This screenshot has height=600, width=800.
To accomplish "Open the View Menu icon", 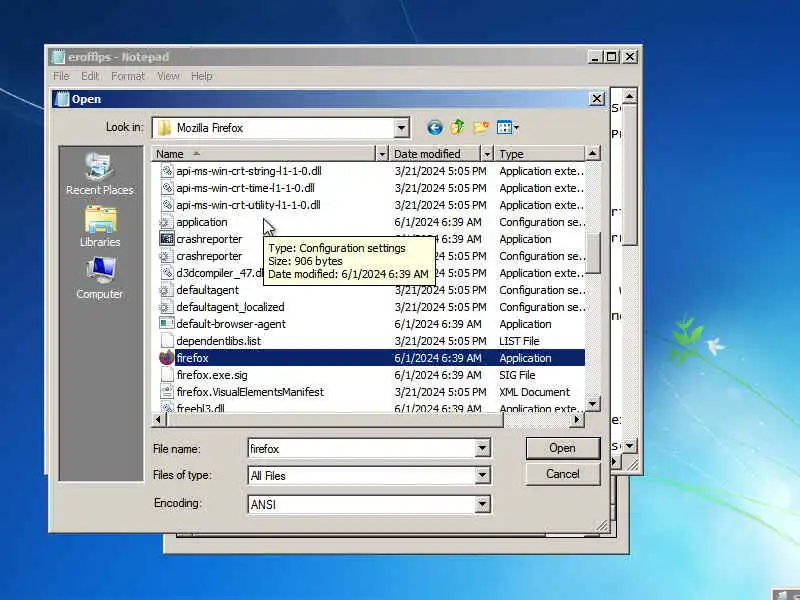I will tap(507, 127).
